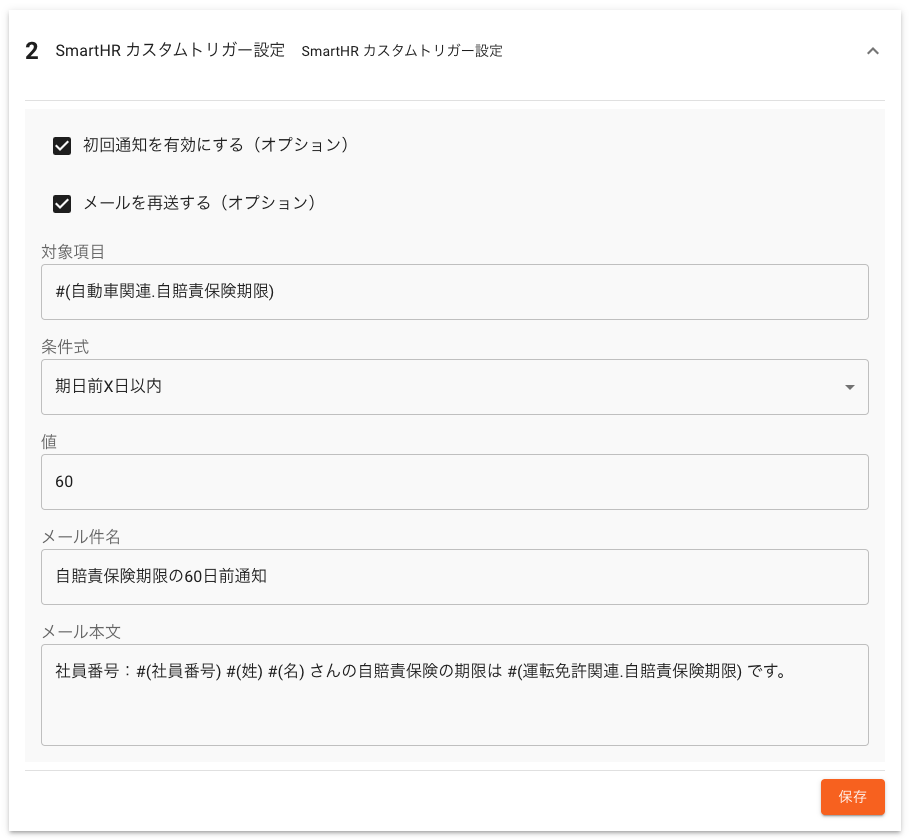Click the メール件名 input field
The image size is (911, 840).
(x=455, y=577)
